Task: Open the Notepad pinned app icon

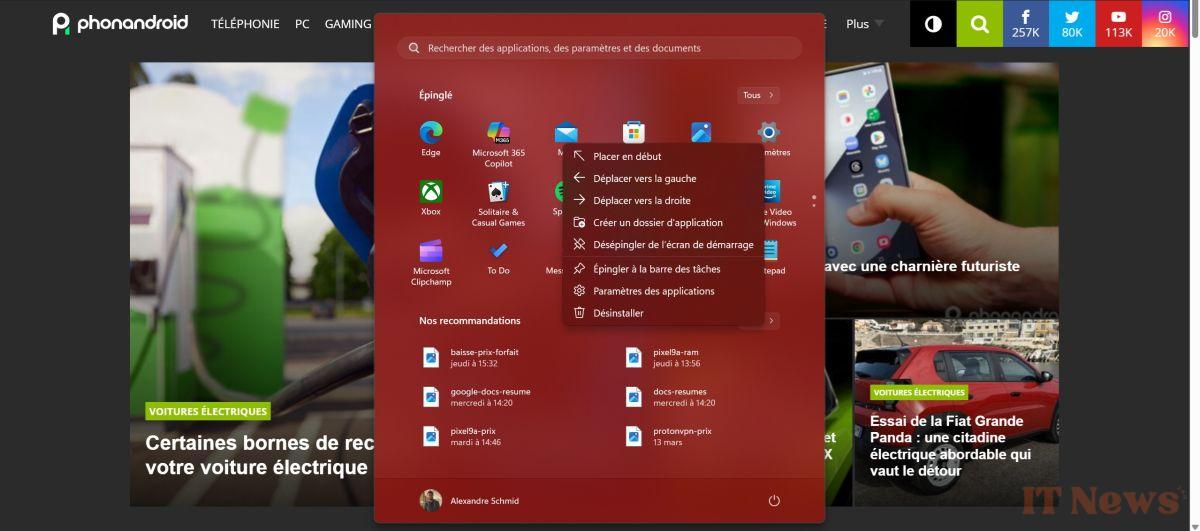Action: (x=770, y=250)
